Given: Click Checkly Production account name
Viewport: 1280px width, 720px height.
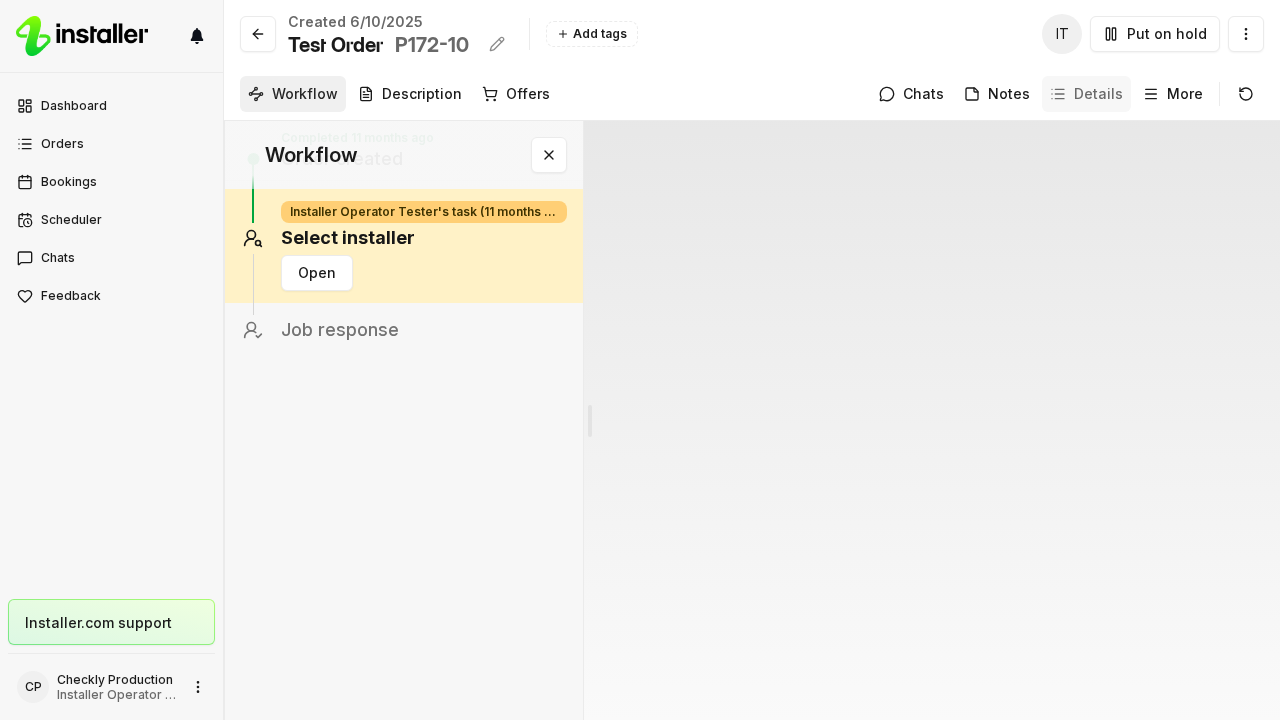Looking at the screenshot, I should [115, 680].
